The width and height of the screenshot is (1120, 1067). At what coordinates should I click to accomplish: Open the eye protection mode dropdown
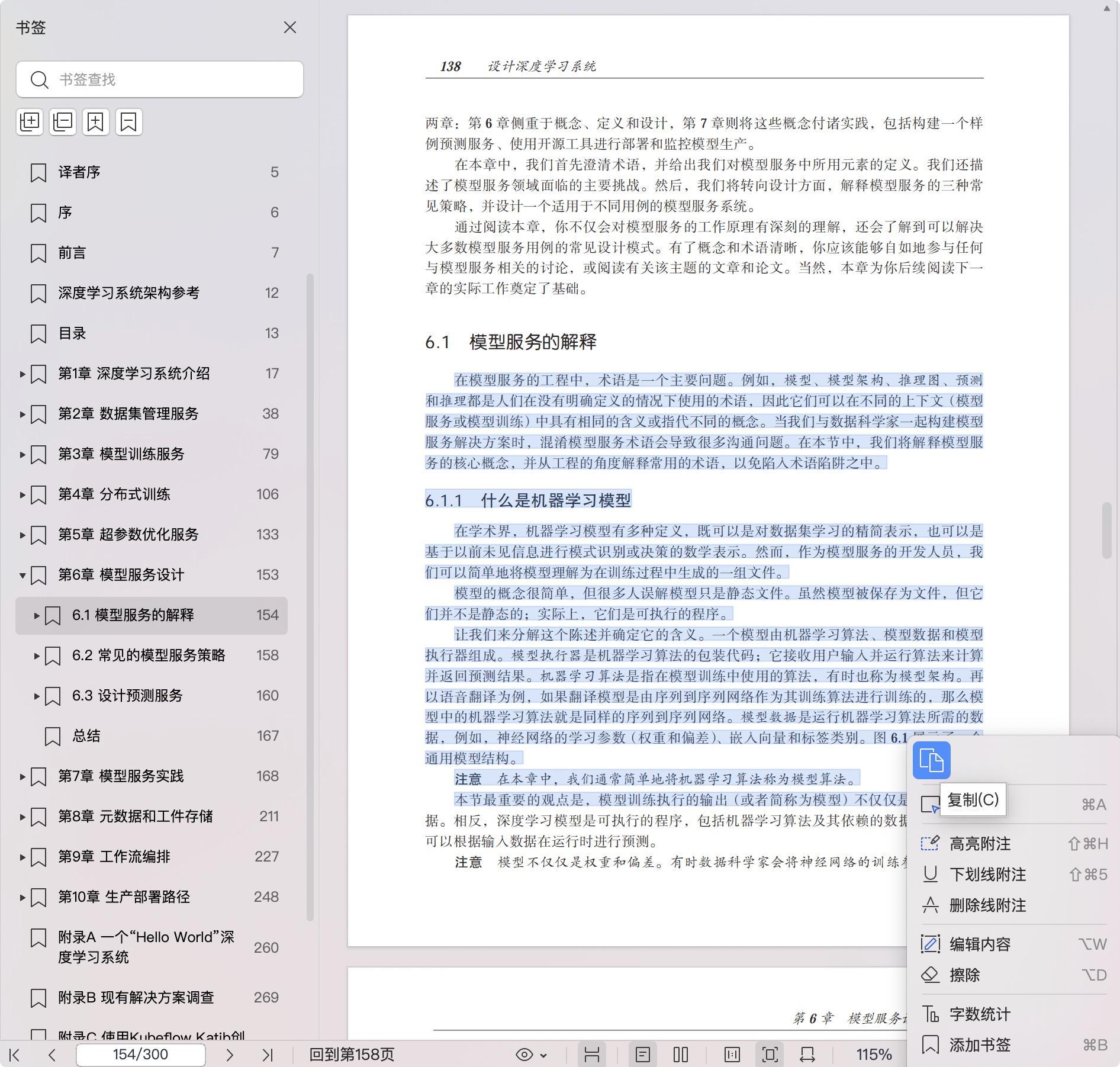pos(532,1055)
